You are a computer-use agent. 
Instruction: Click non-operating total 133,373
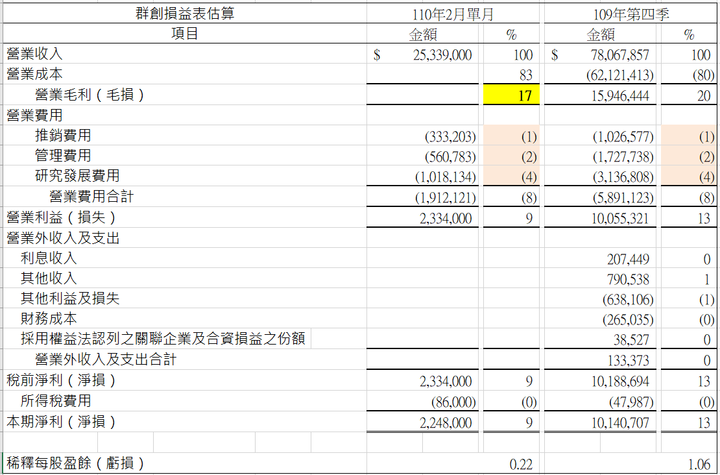628,360
